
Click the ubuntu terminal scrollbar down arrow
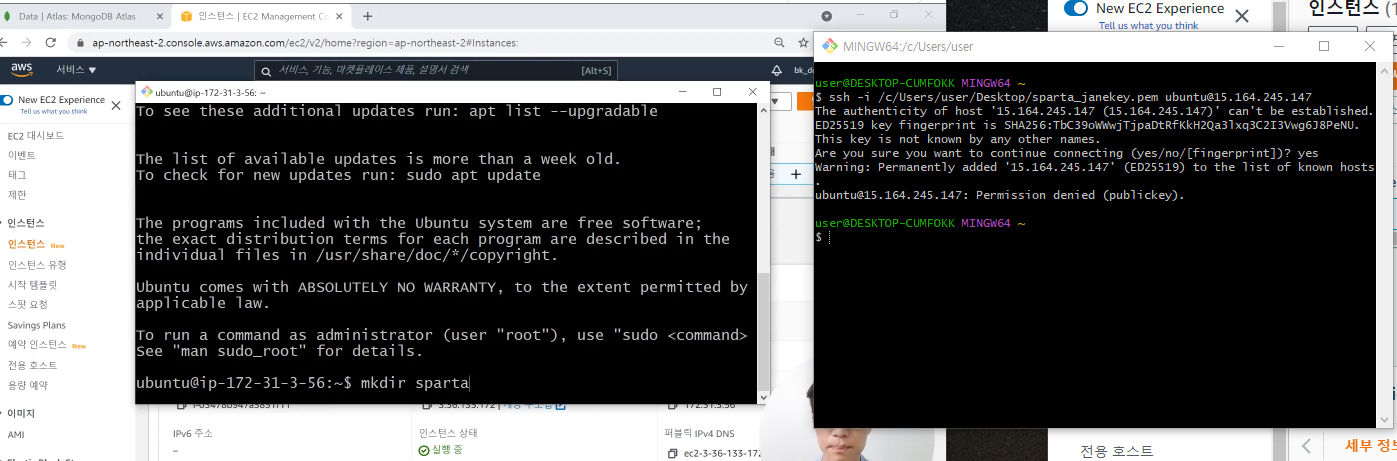click(764, 398)
